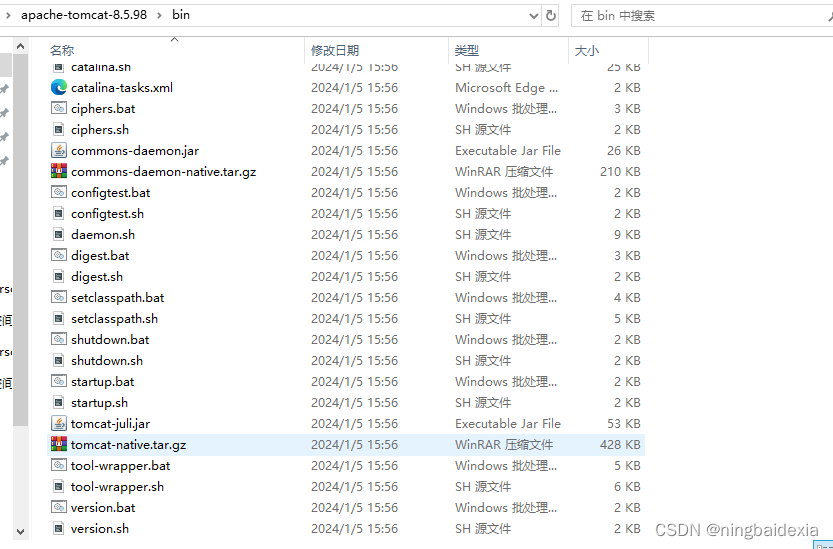
Task: Click the 210 KB size of commons-daemon-native.tar.gz
Action: [620, 172]
